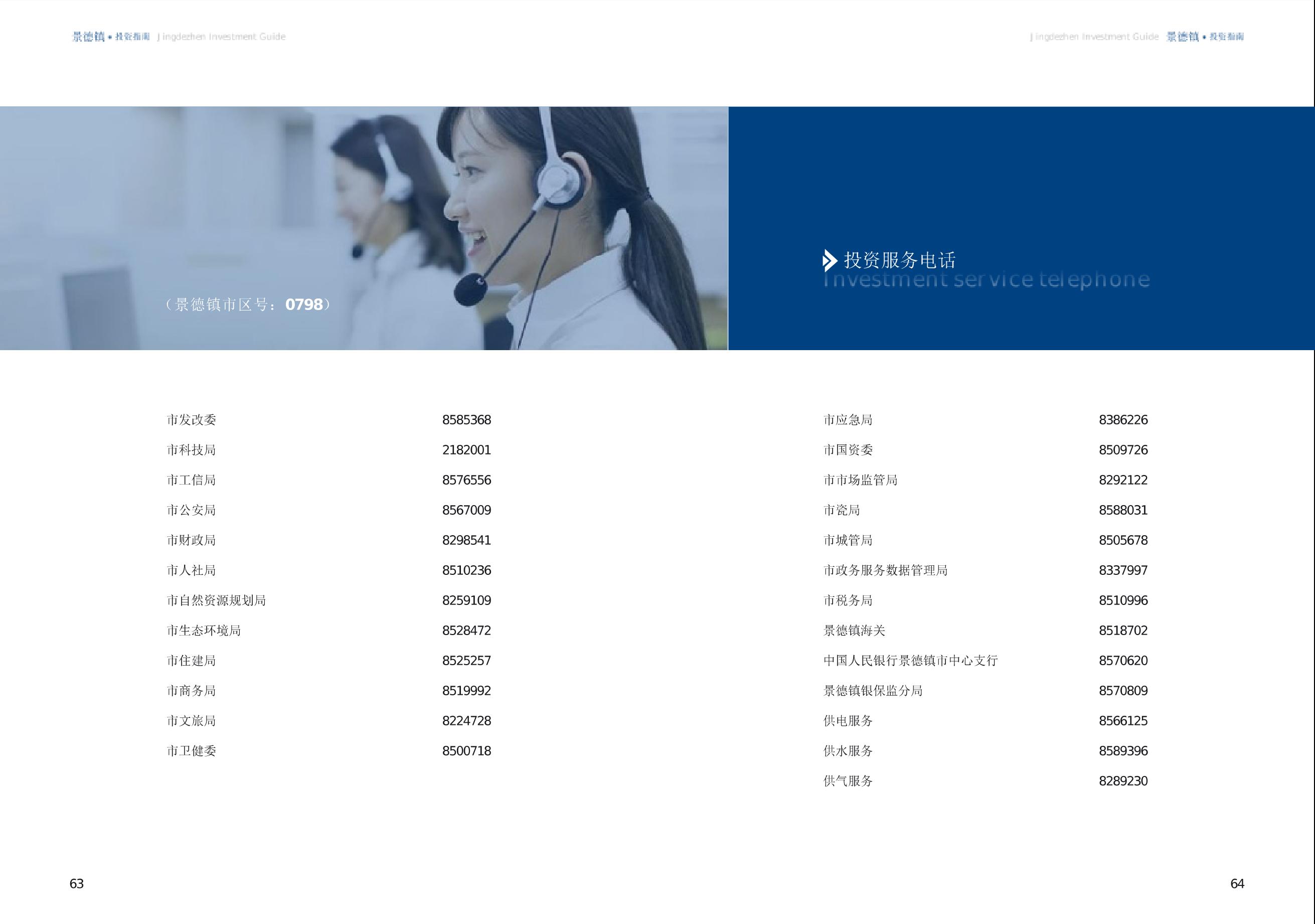This screenshot has height=924, width=1315.
Task: Click the 市自然资源规划局 label
Action: 217,600
